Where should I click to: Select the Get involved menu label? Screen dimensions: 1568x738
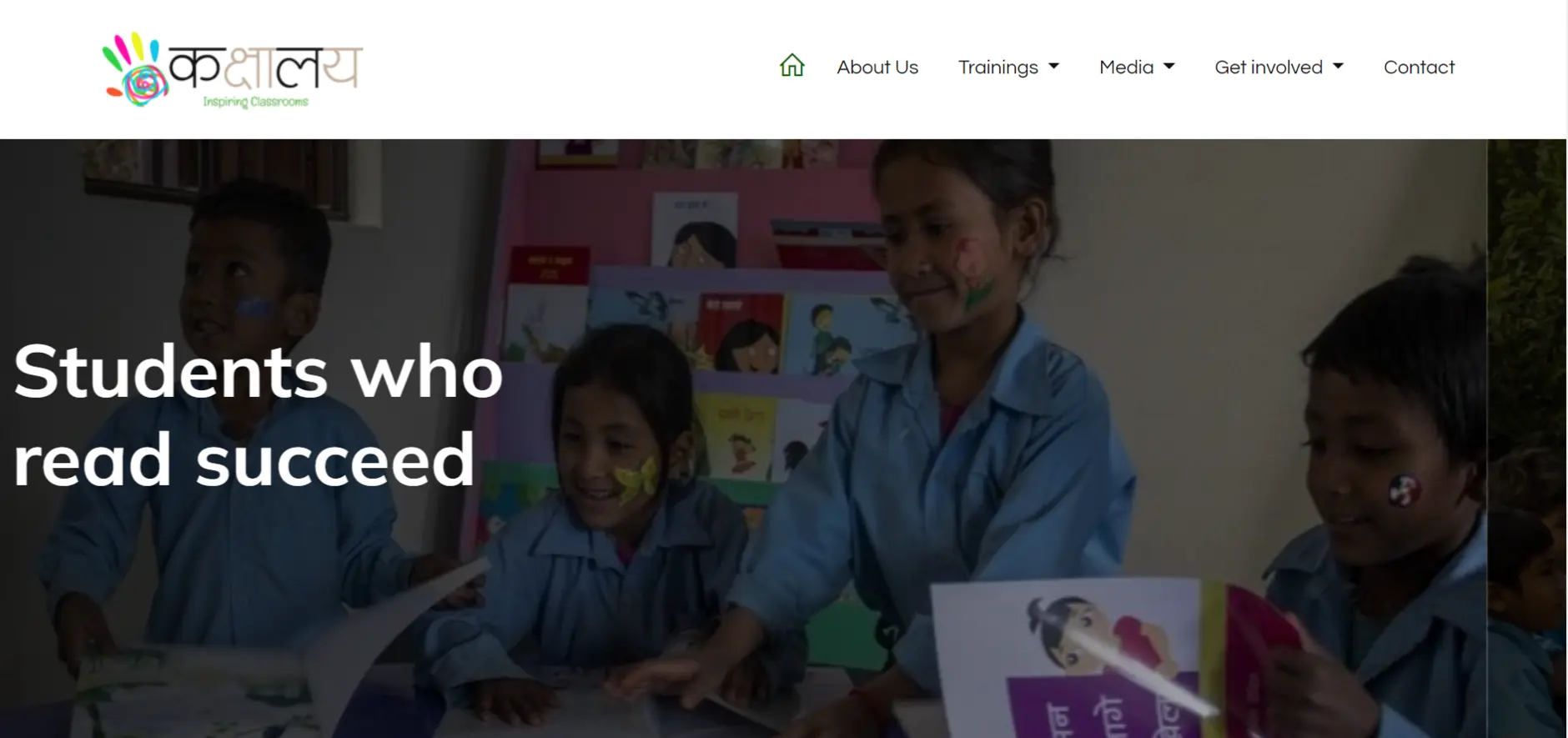[x=1269, y=67]
